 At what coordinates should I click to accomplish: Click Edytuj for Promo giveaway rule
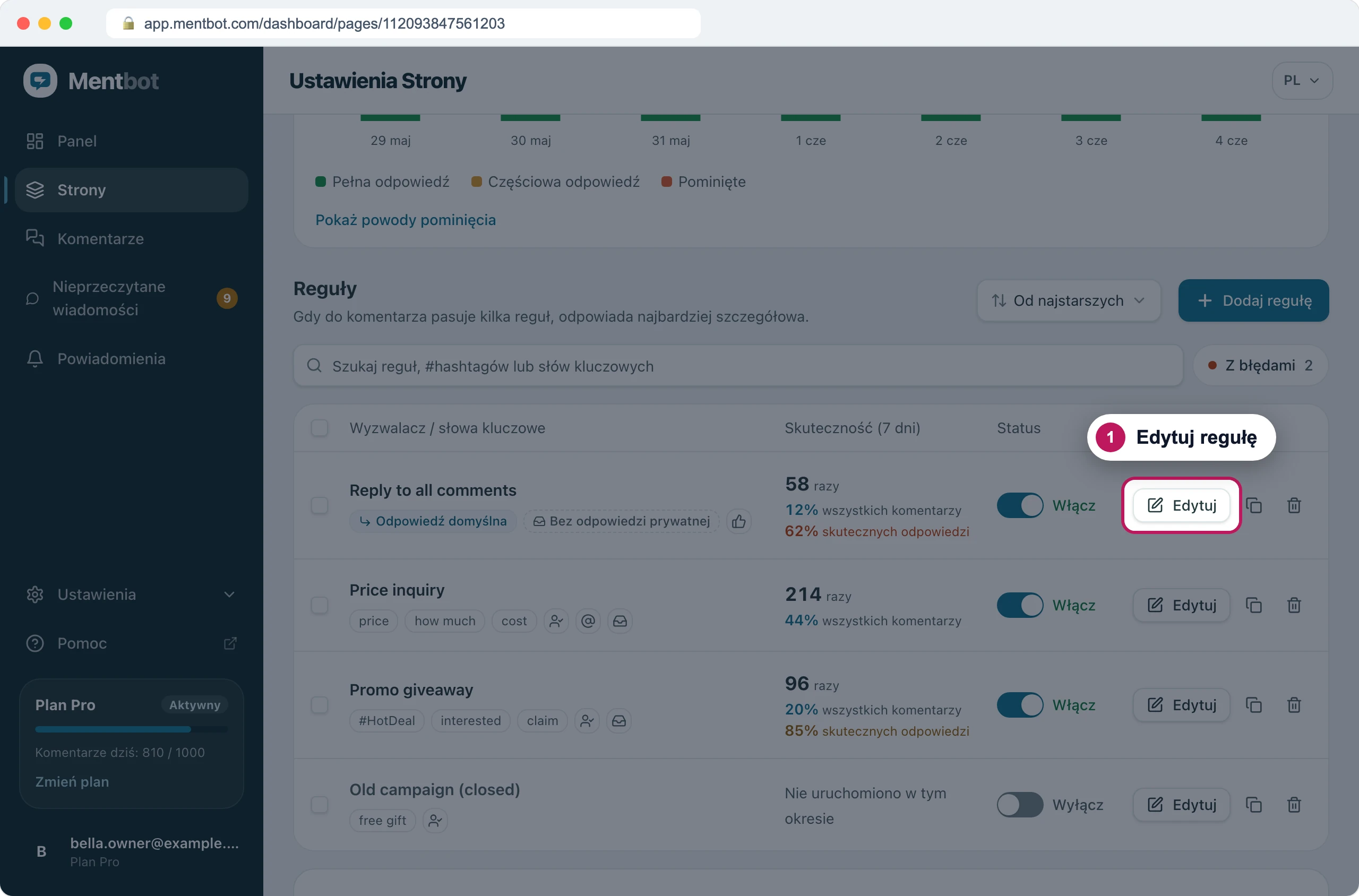click(1181, 705)
